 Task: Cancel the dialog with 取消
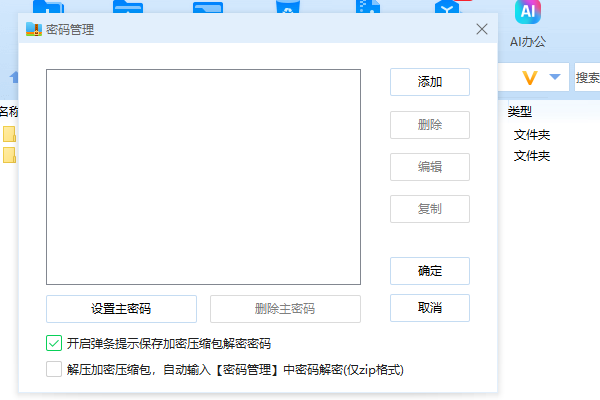click(429, 307)
